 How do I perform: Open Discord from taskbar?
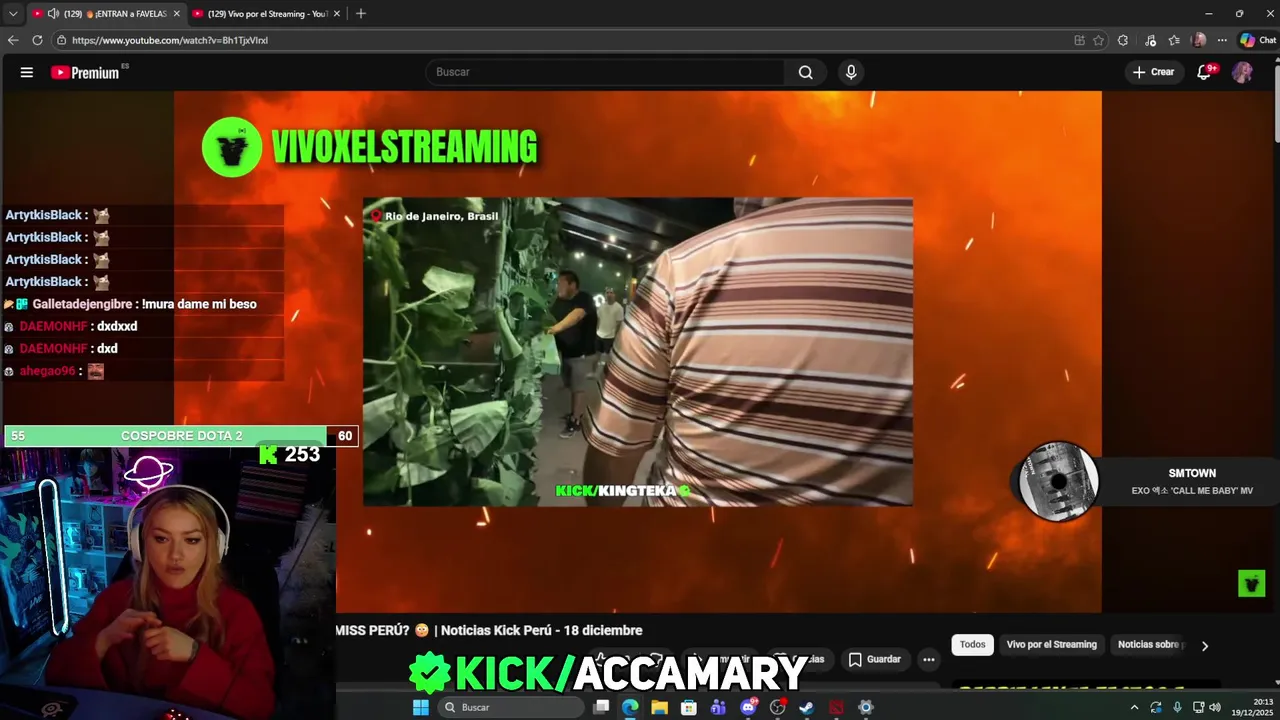(748, 707)
